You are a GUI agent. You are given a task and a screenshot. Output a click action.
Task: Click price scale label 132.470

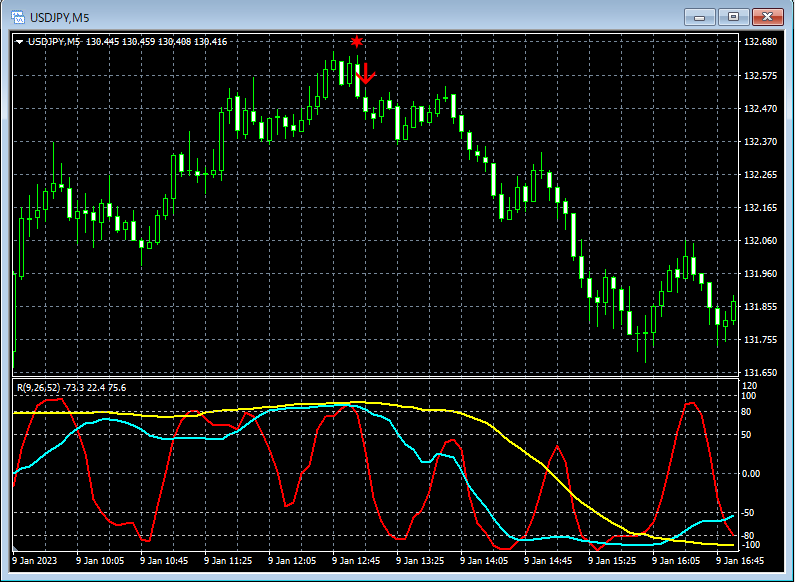tap(760, 109)
